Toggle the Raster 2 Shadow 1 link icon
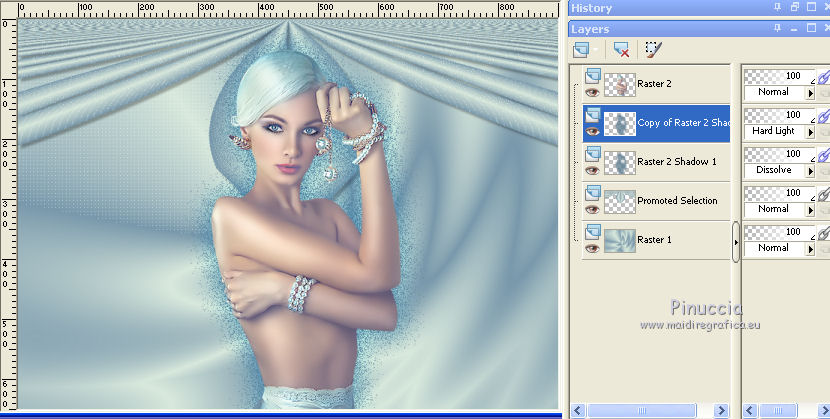This screenshot has height=419, width=830. (823, 157)
